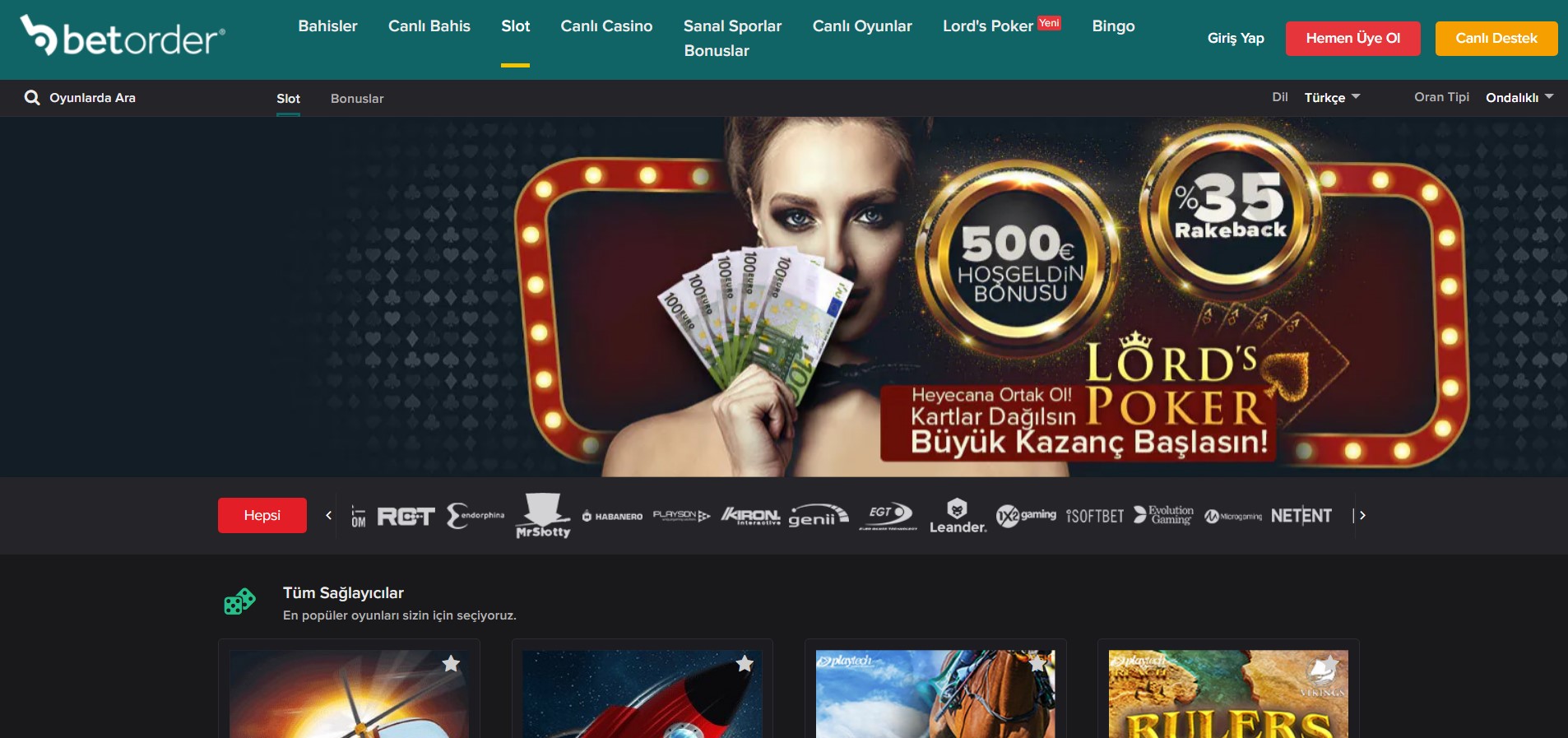Filter slots by 1x2 Gaming provider
This screenshot has height=738, width=1568.
click(x=1026, y=516)
